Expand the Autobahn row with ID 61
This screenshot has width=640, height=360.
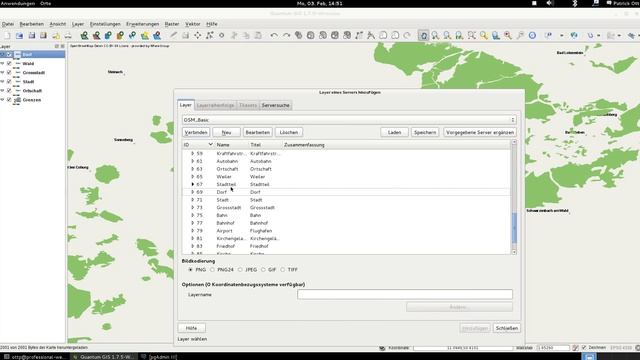tap(193, 161)
